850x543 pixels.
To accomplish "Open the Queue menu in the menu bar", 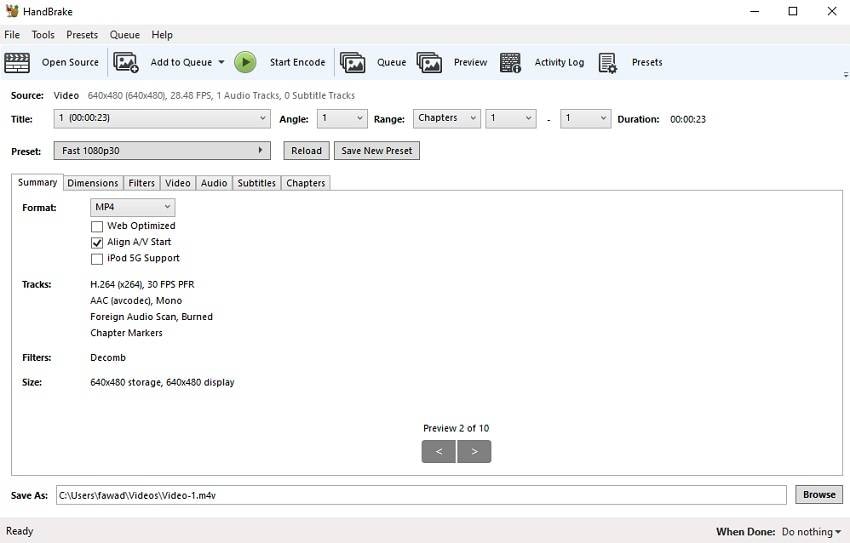I will [x=125, y=35].
